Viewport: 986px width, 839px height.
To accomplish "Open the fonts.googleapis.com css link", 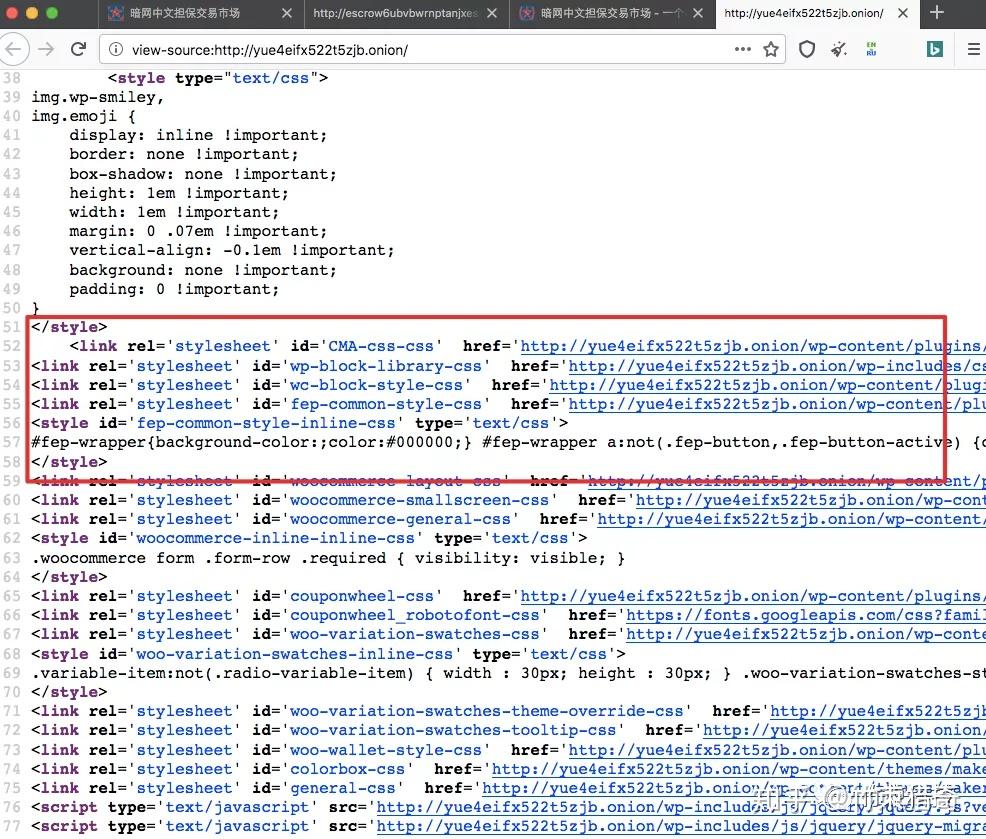I will click(x=806, y=615).
